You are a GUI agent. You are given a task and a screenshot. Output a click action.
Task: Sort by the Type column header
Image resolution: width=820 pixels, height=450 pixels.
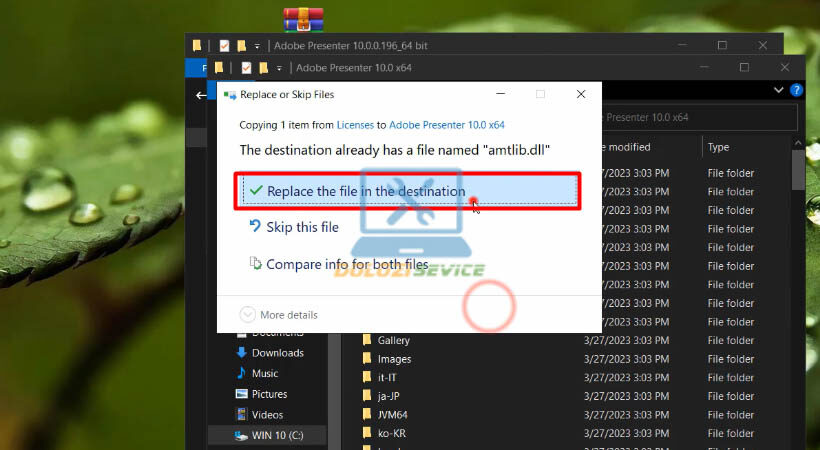coord(718,148)
